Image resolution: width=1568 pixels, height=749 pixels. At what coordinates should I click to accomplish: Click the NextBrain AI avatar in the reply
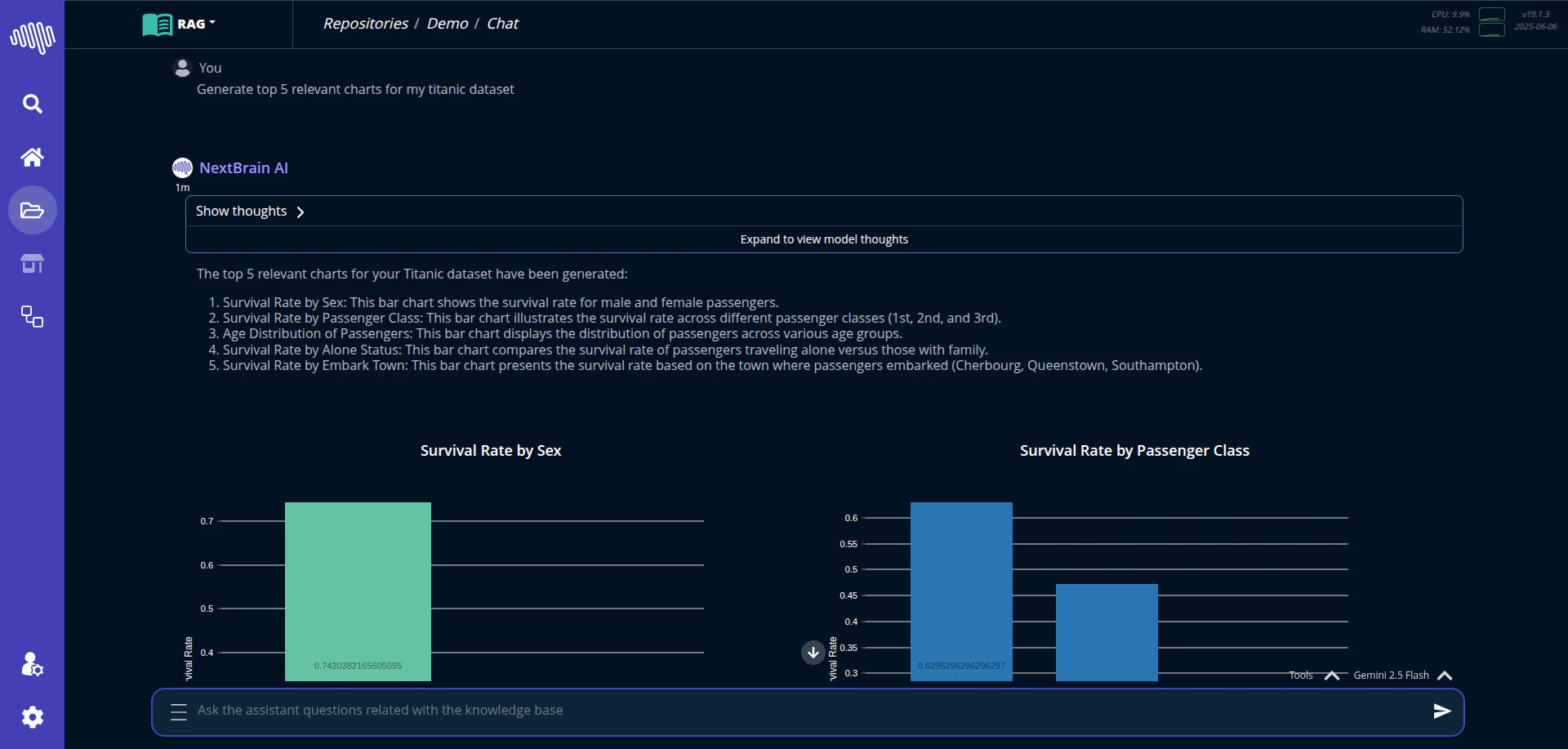(x=182, y=167)
